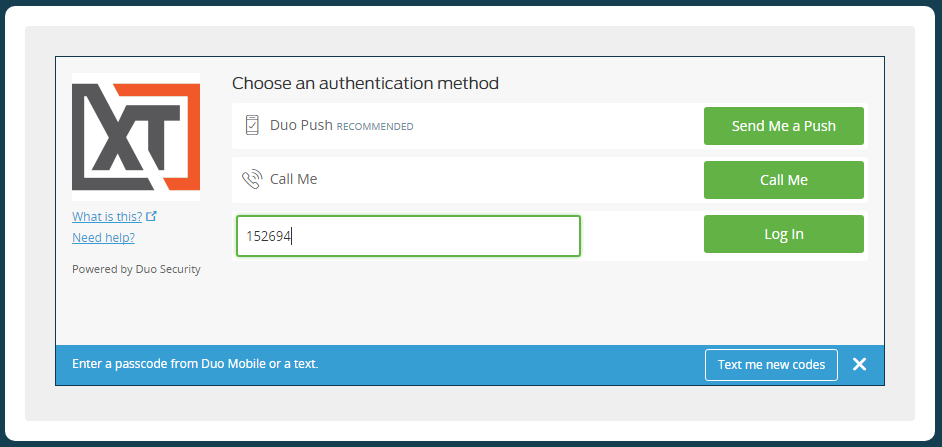
Task: Dismiss the blue passcode message with X
Action: click(x=859, y=365)
